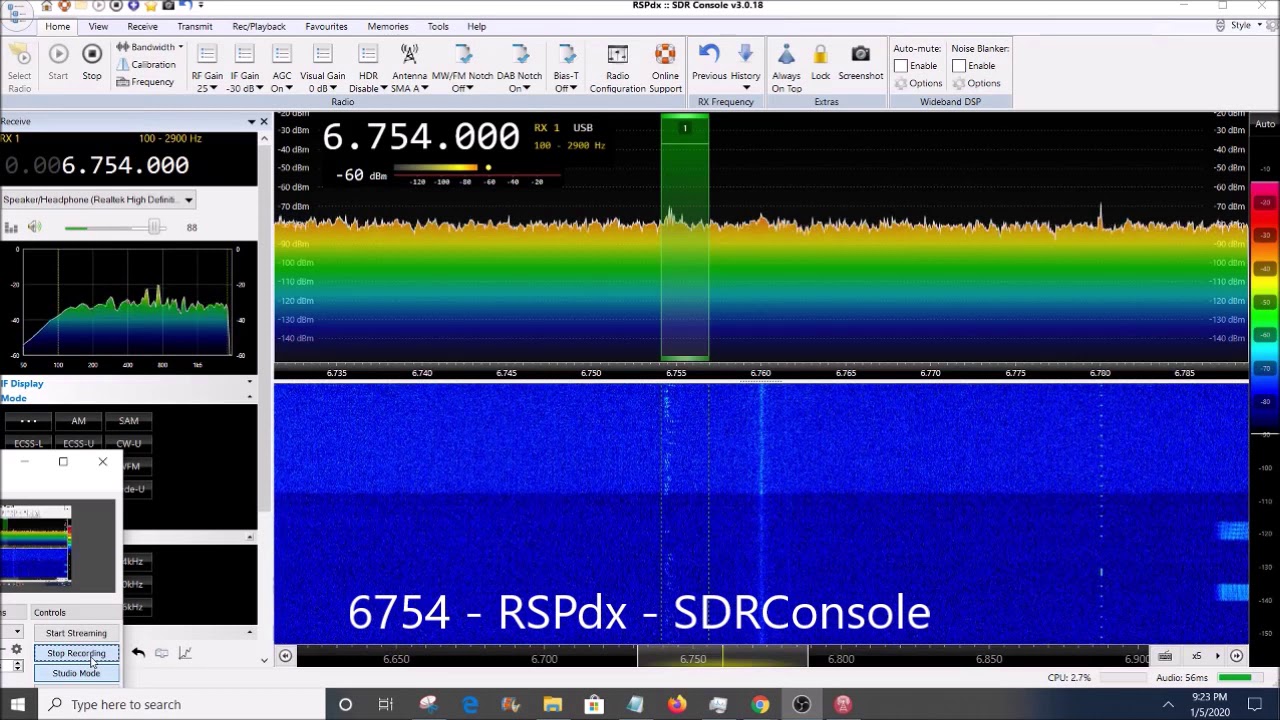1280x720 pixels.
Task: Select Speaker/Headphone audio device dropdown
Action: point(98,200)
